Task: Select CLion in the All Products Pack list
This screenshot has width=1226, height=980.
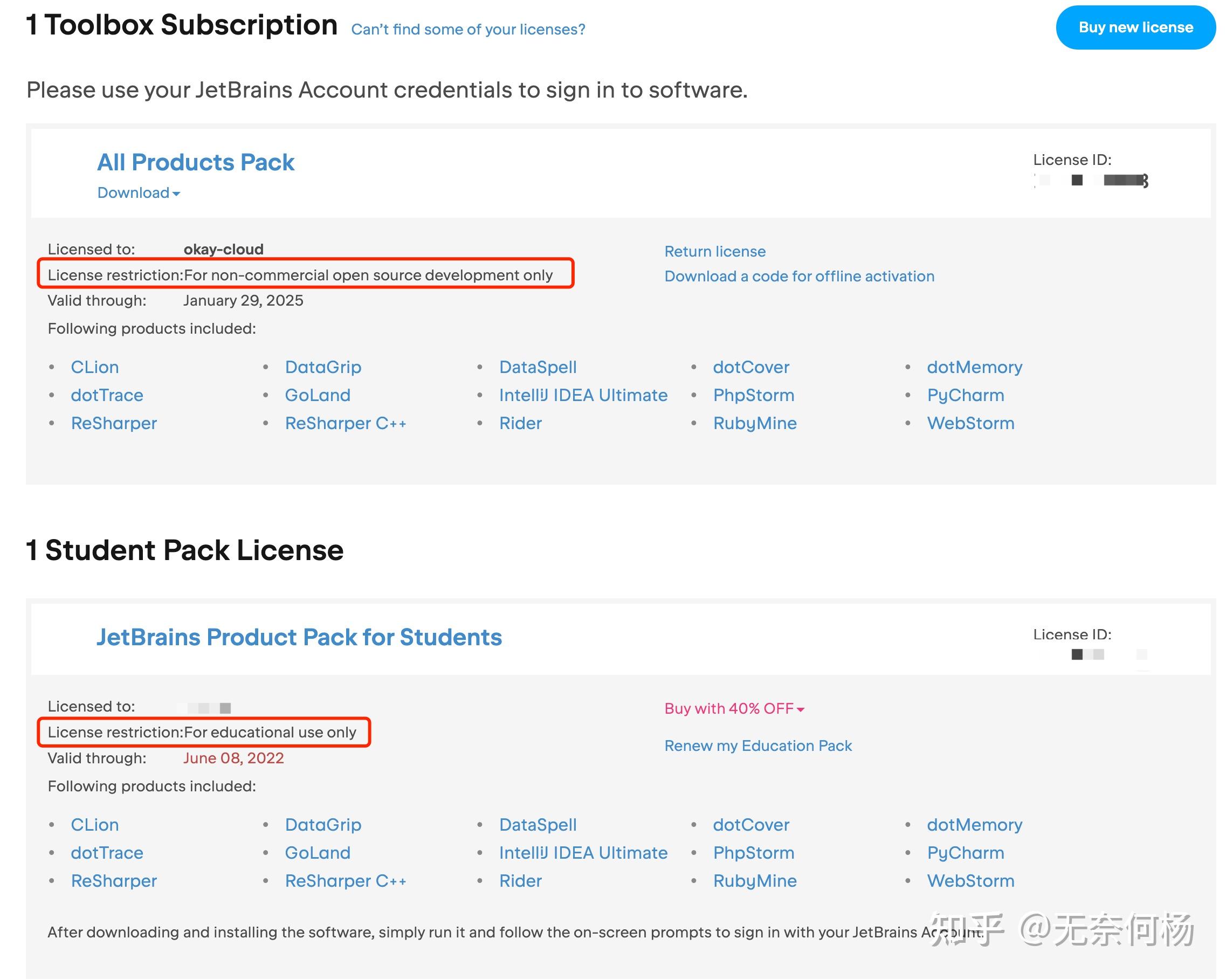Action: point(94,367)
